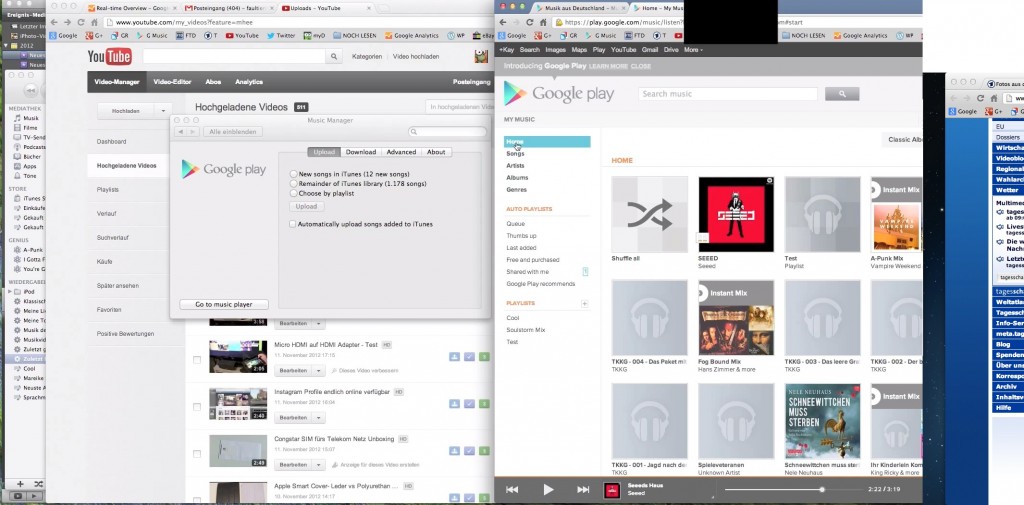This screenshot has height=505, width=1024.
Task: Open home page in YouTube browser window
Action: pos(94,22)
